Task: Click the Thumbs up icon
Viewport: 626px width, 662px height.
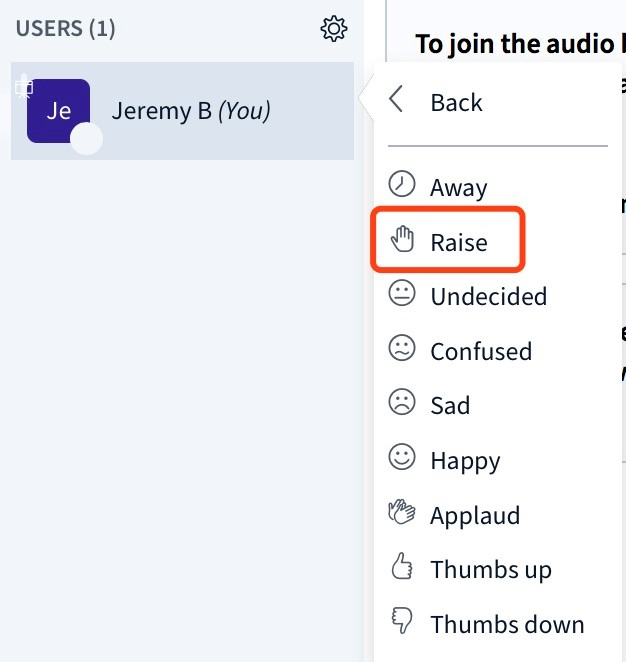Action: pos(402,569)
